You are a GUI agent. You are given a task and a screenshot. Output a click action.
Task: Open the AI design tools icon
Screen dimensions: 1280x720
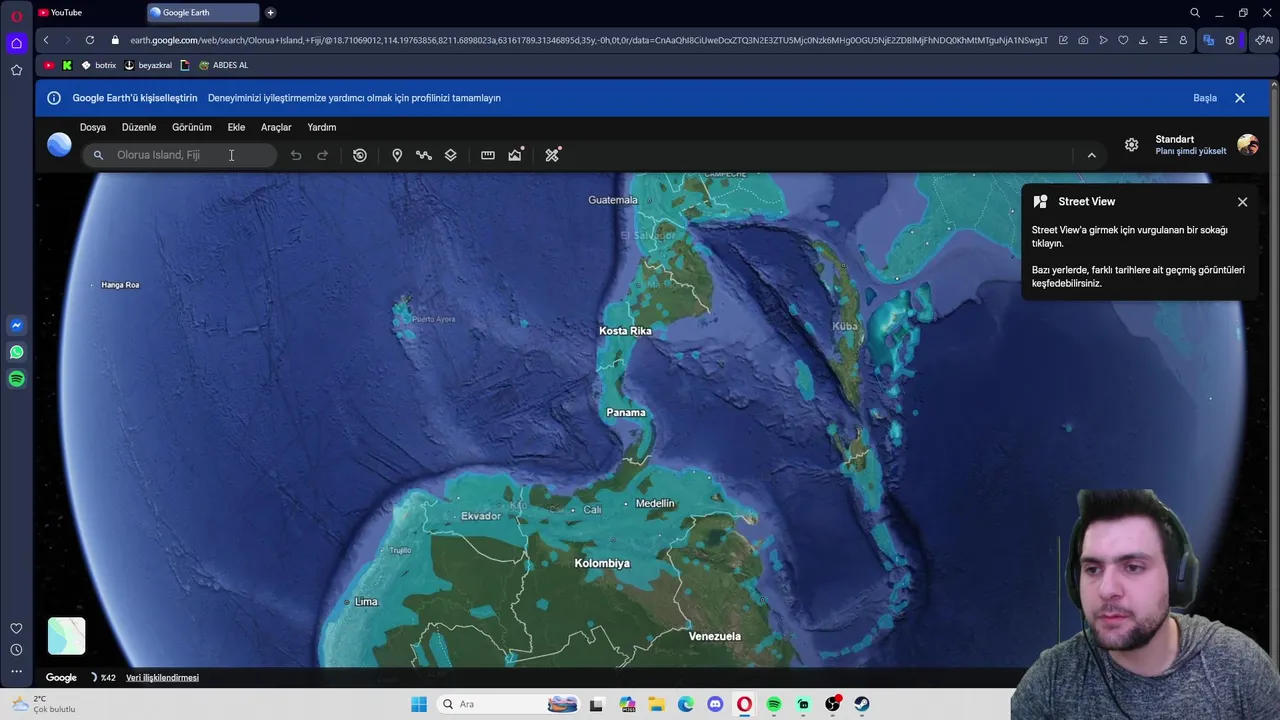click(x=552, y=155)
